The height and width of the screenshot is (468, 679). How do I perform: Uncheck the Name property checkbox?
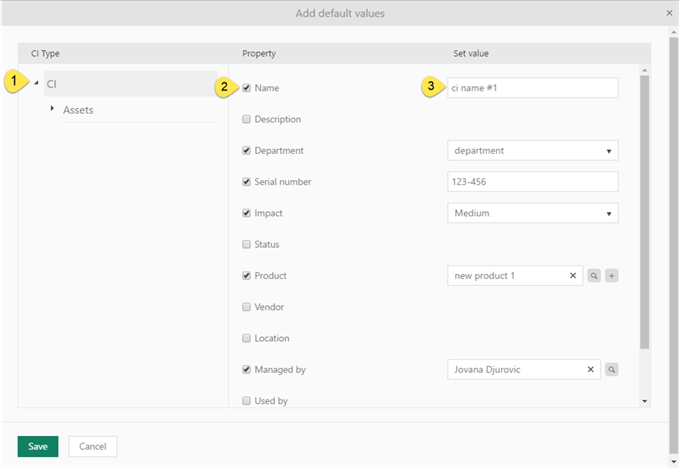(x=247, y=88)
